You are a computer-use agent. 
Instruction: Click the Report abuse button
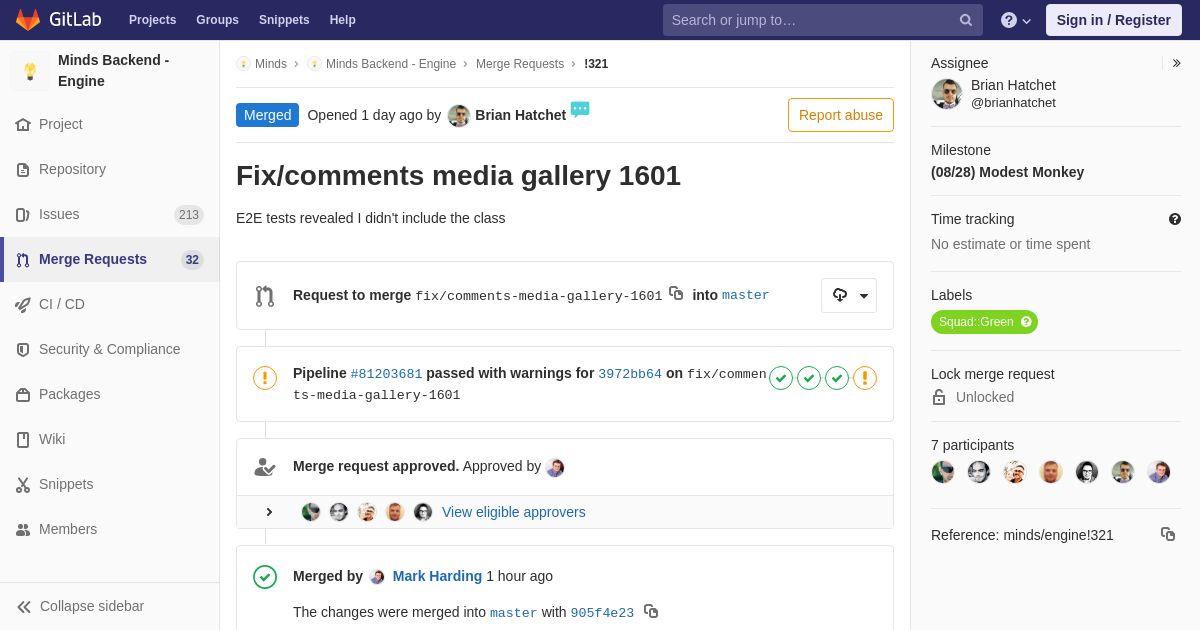click(840, 115)
